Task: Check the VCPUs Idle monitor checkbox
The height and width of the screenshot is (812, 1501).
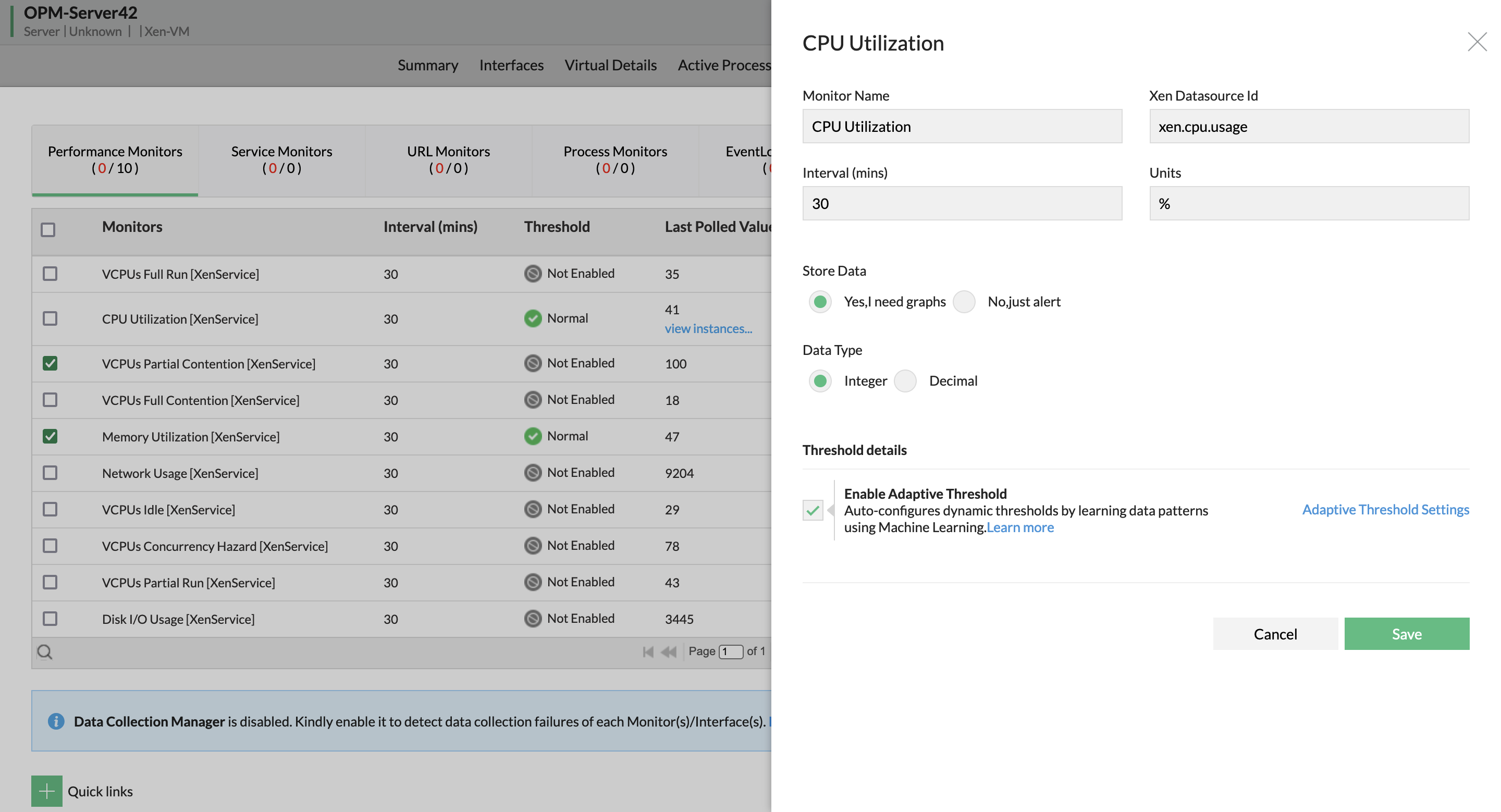Action: [x=50, y=509]
